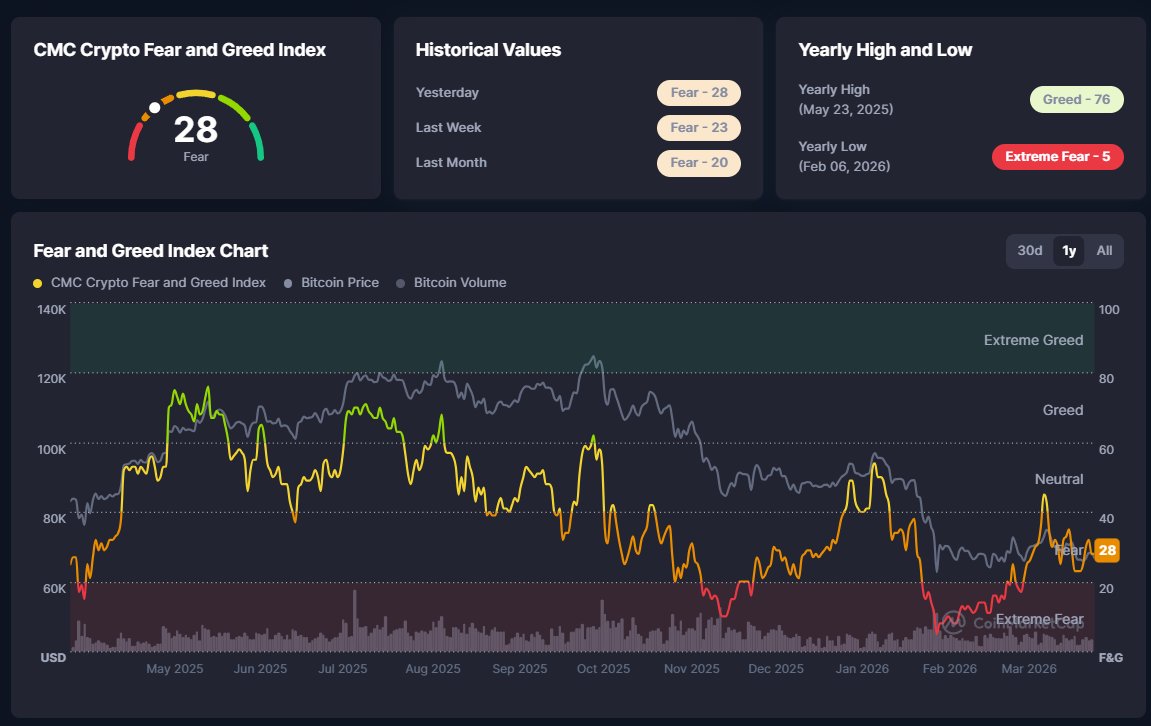The width and height of the screenshot is (1151, 726).
Task: Click the Feb 2026 label on time axis
Action: tap(948, 669)
